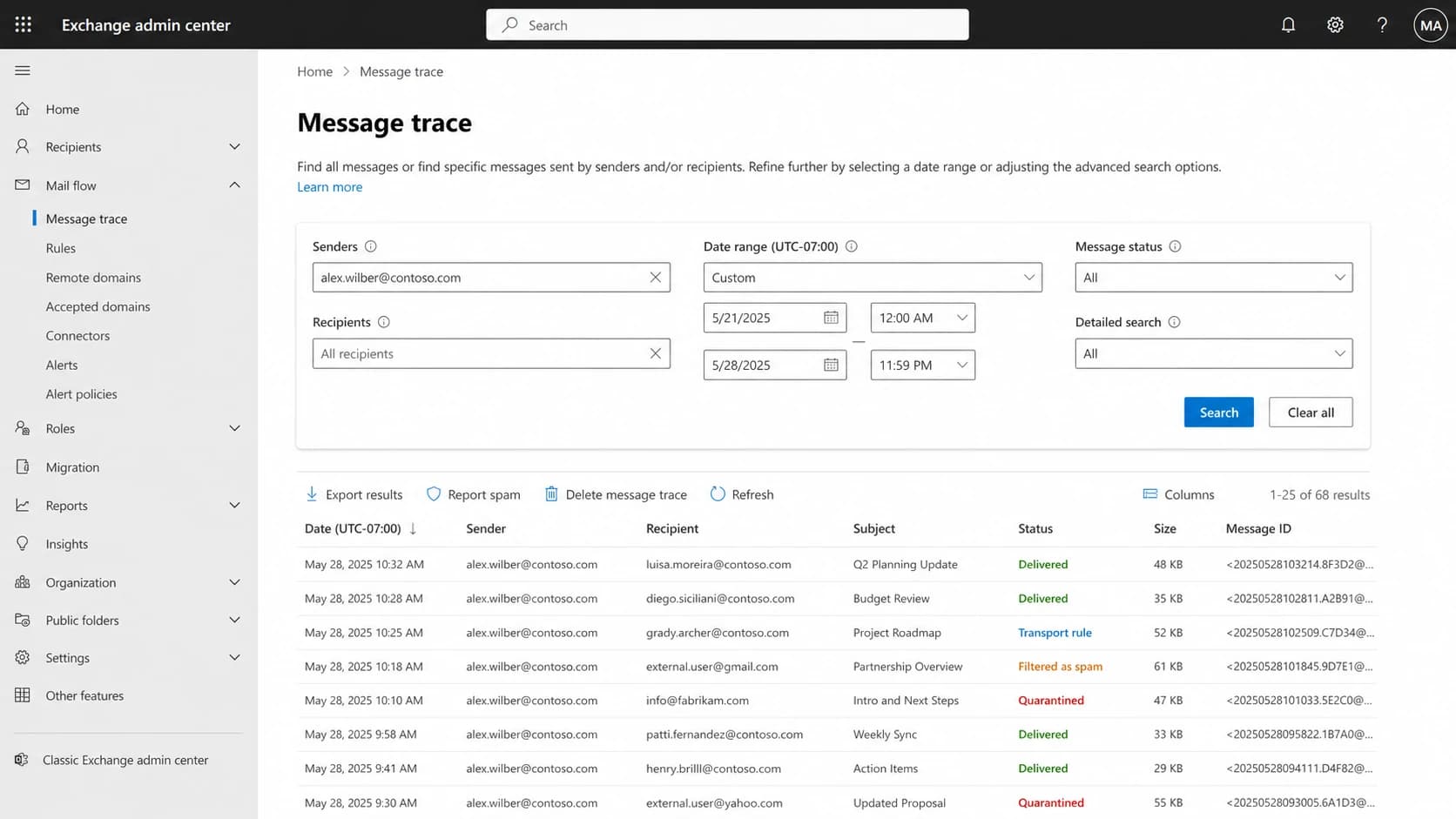Viewport: 1456px width, 819px height.
Task: Expand the Reports nav section chevron
Action: (234, 505)
